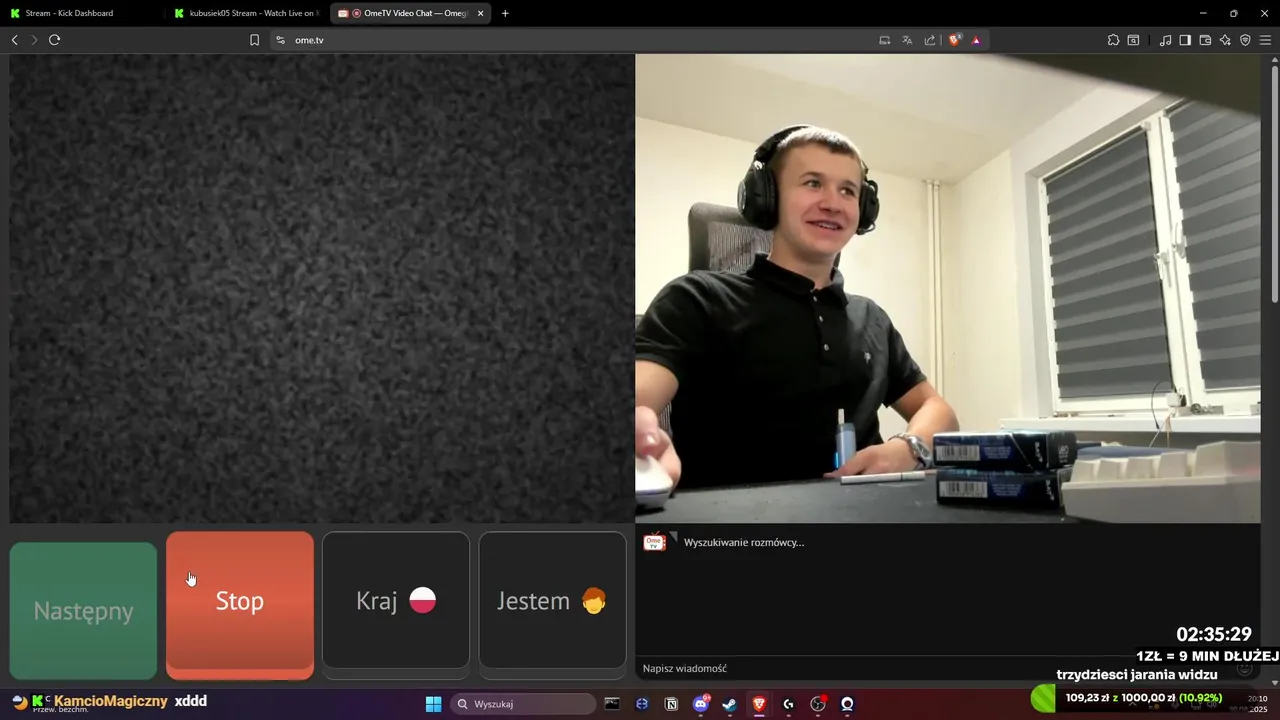
Task: Open Steam from the taskbar
Action: (730, 704)
